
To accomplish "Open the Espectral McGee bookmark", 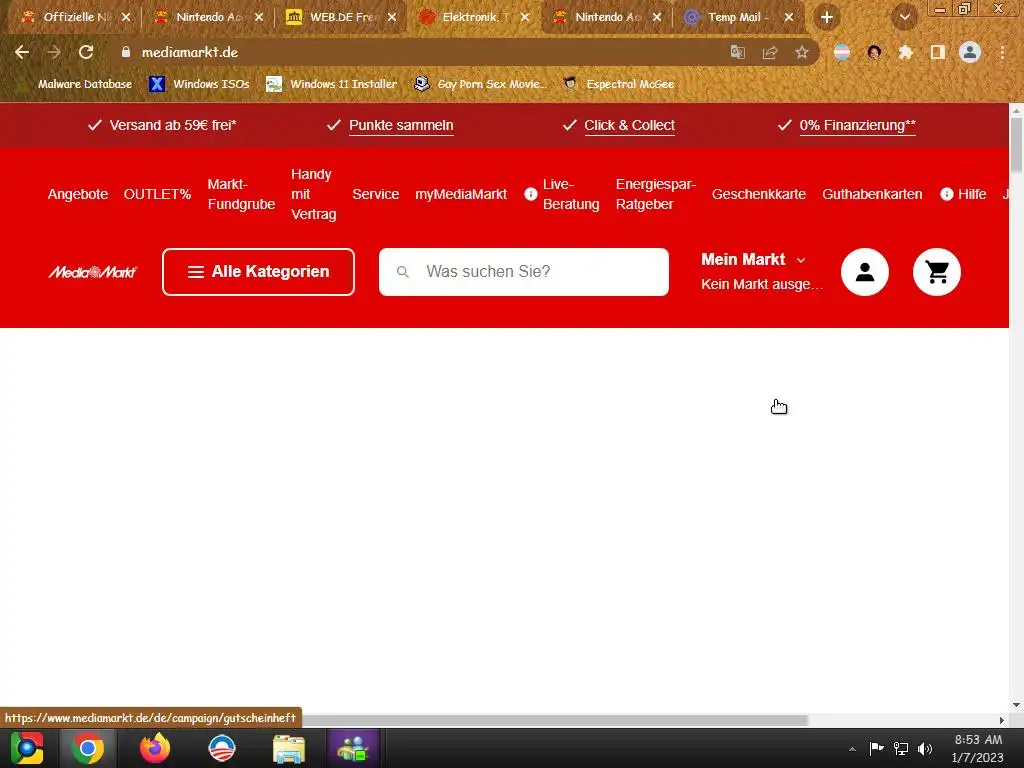I will [x=618, y=84].
